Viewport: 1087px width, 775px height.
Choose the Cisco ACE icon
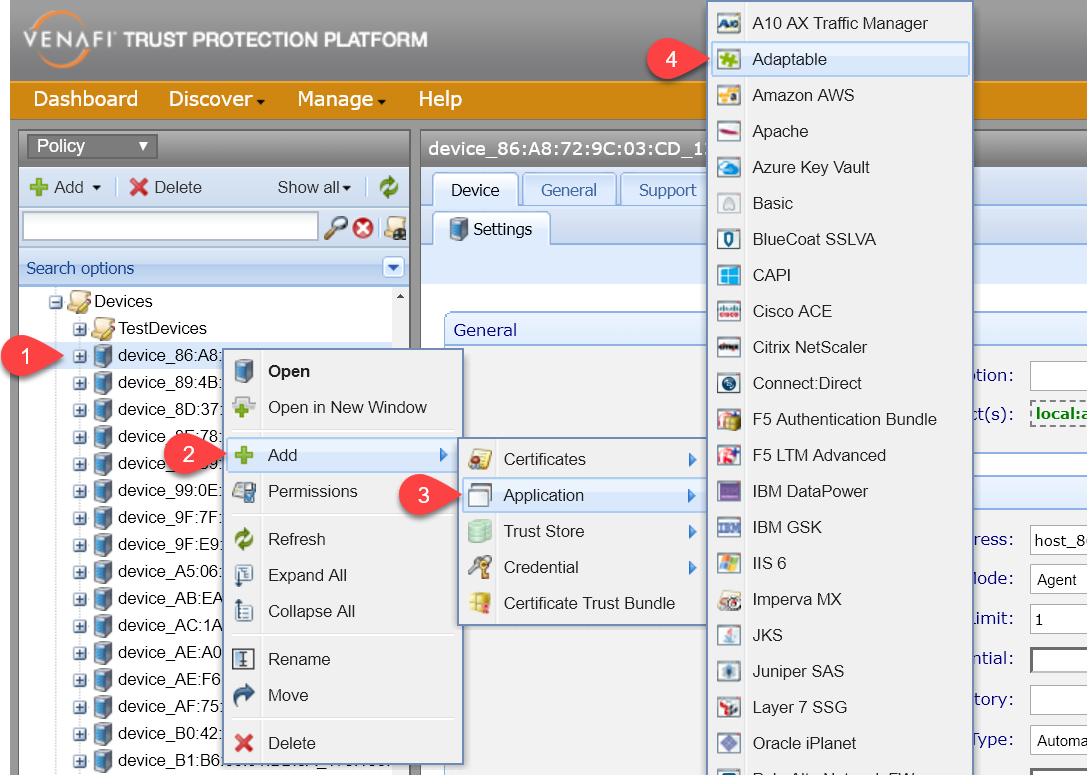[x=730, y=311]
